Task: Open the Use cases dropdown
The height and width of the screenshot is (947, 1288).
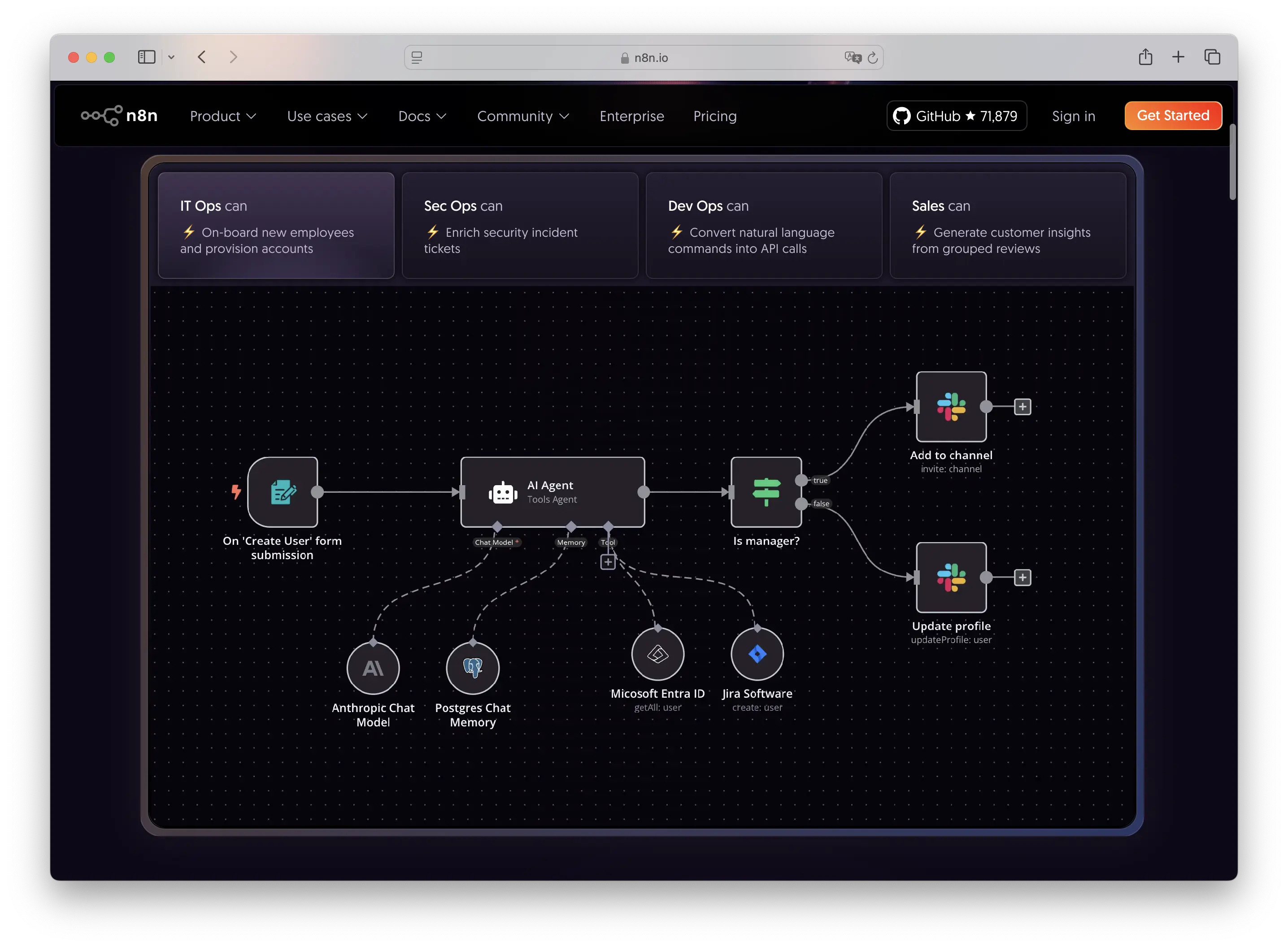Action: point(327,116)
